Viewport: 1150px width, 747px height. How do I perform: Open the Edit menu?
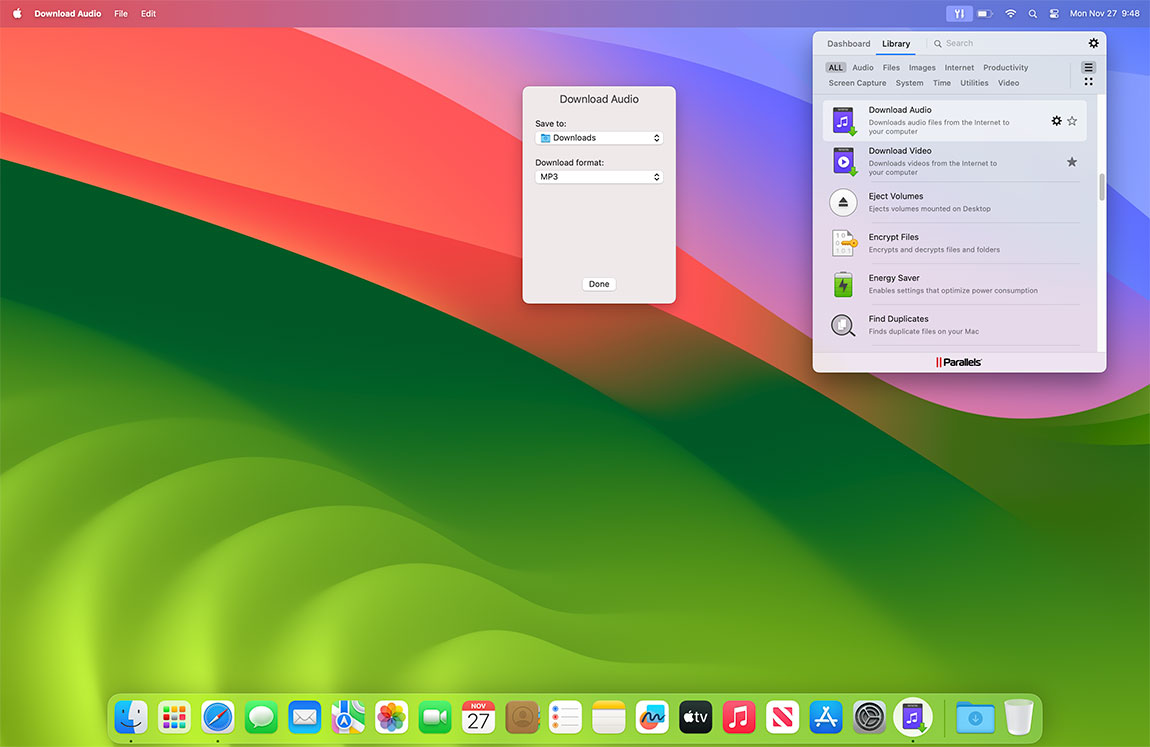(148, 13)
